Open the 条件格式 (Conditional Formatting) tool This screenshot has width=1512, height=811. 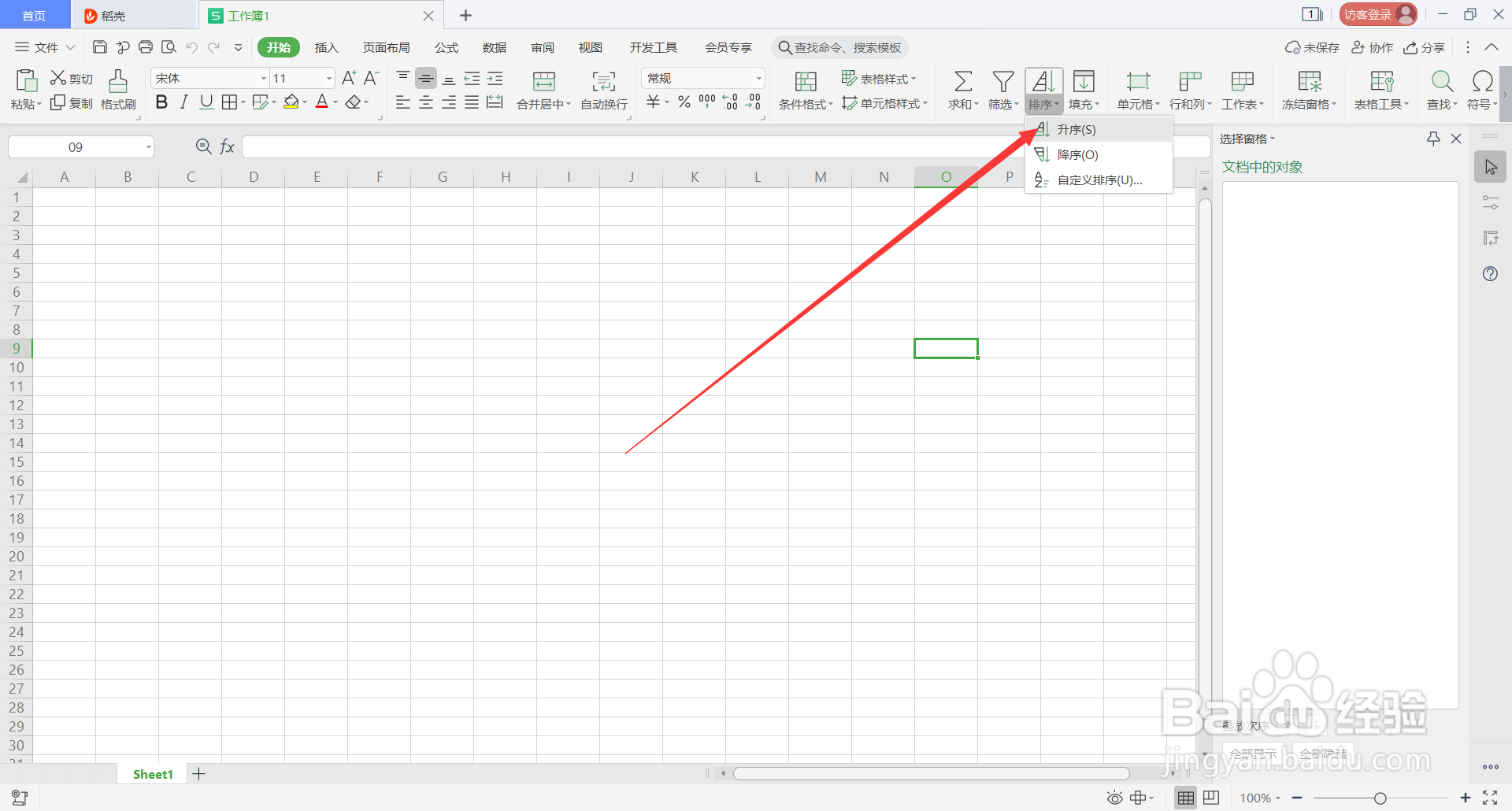tap(805, 90)
